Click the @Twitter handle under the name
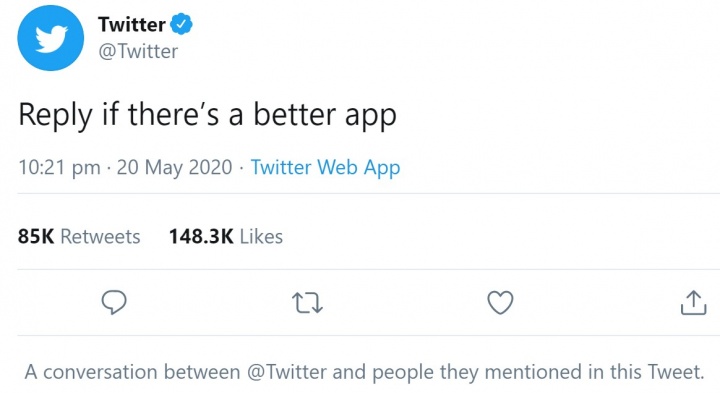Screen dimensions: 720x393 138,51
